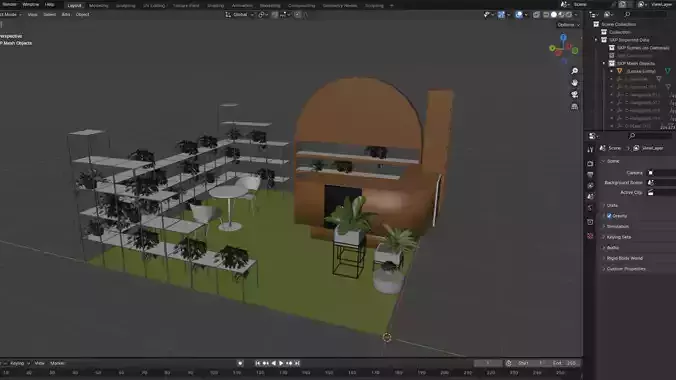Open the shading options dropdown arrow
676x380 pixels.
[576, 15]
